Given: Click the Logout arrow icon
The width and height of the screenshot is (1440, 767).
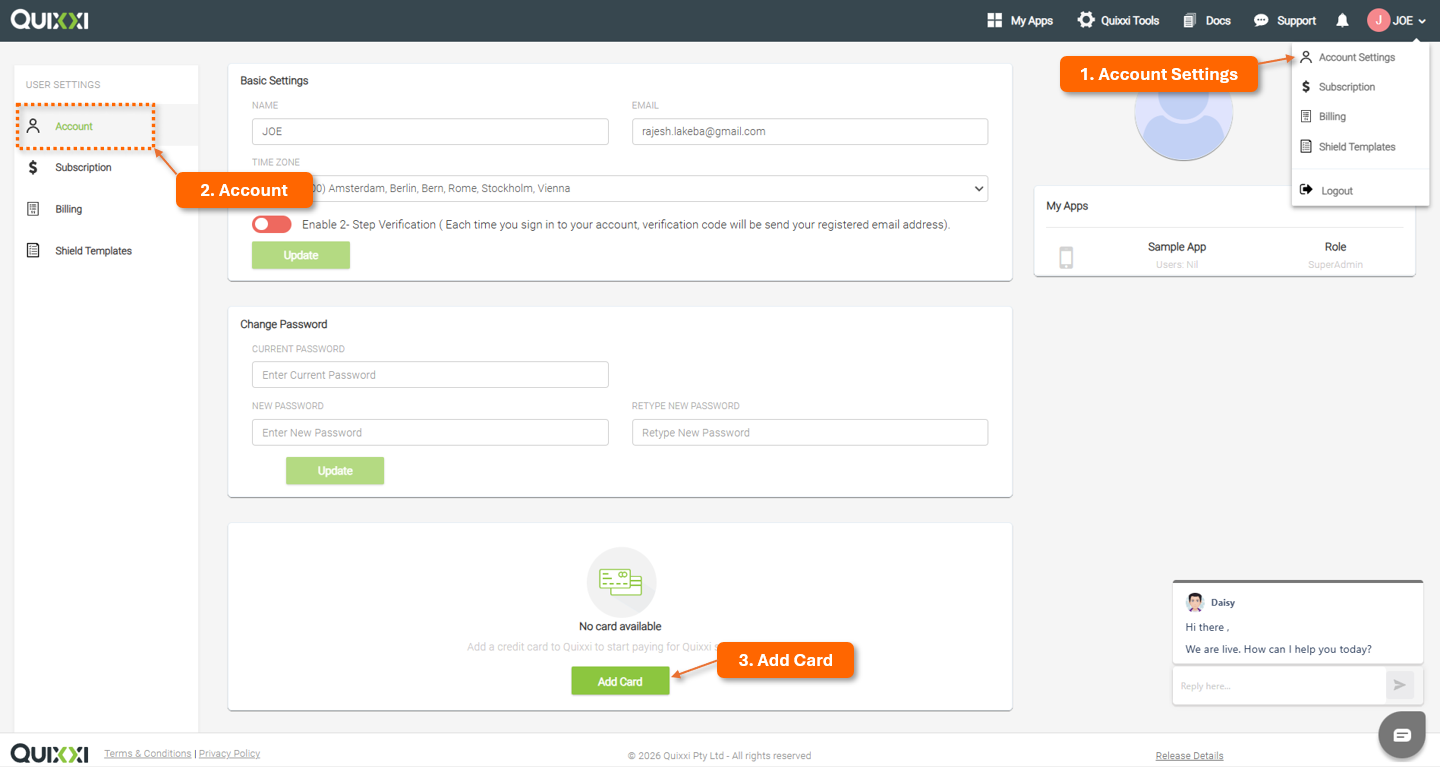Looking at the screenshot, I should pos(1306,190).
